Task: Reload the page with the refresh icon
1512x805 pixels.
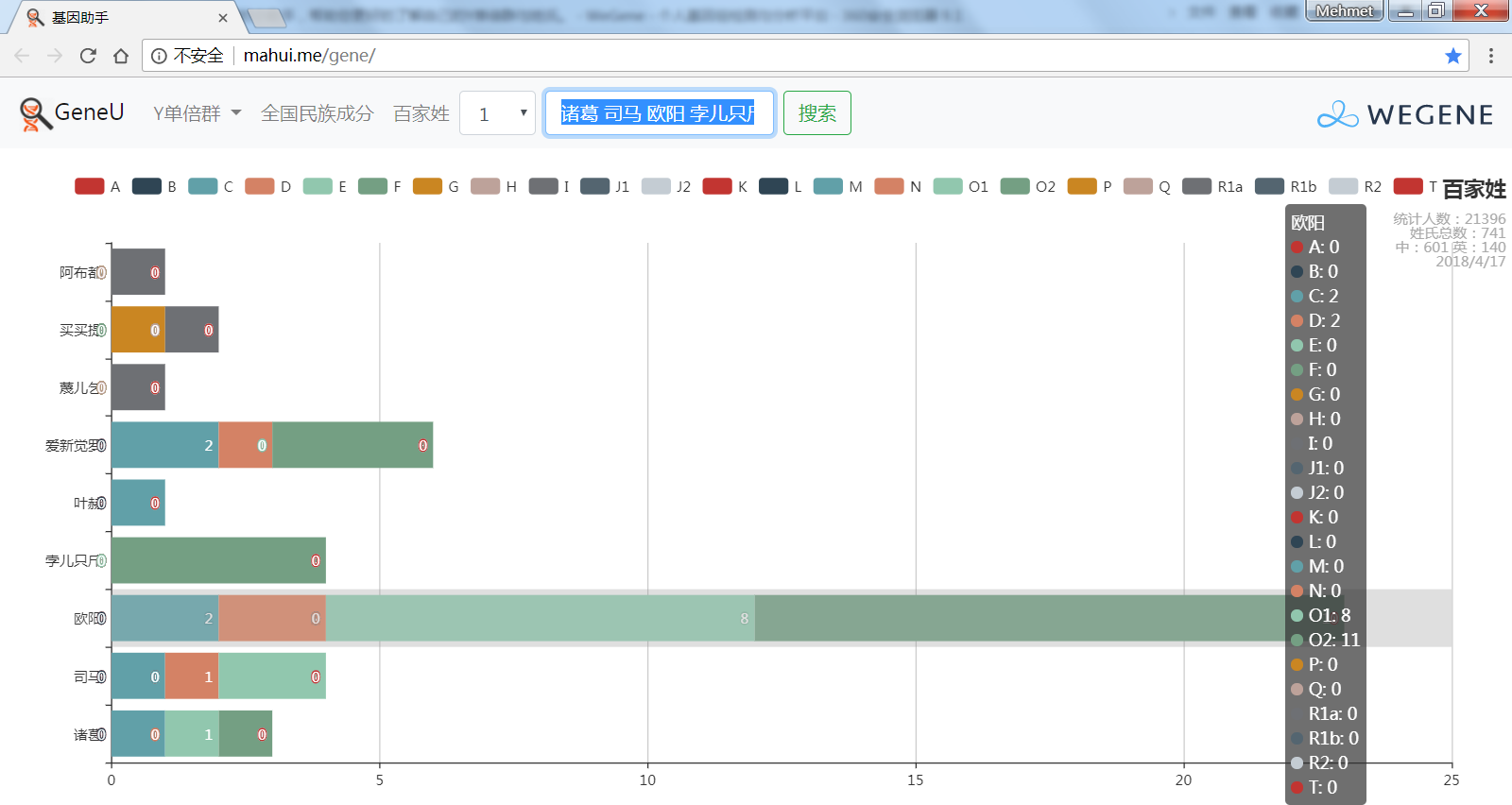Action: point(88,56)
